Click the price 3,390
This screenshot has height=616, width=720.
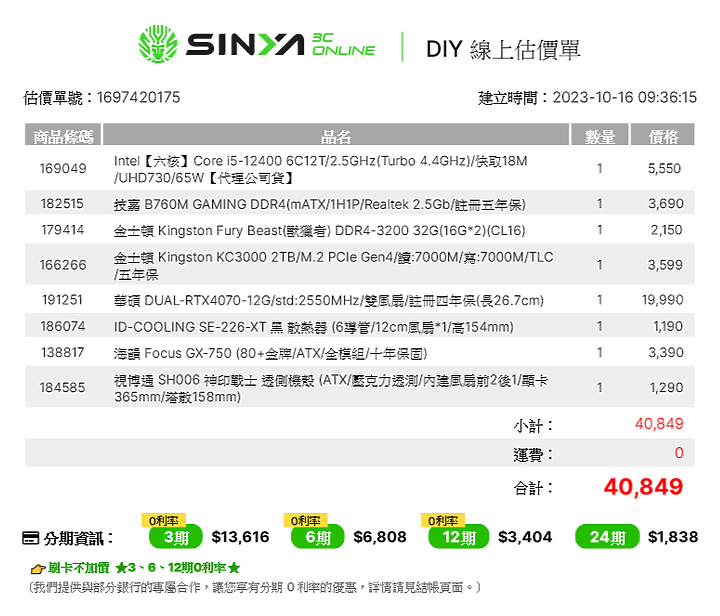click(666, 352)
